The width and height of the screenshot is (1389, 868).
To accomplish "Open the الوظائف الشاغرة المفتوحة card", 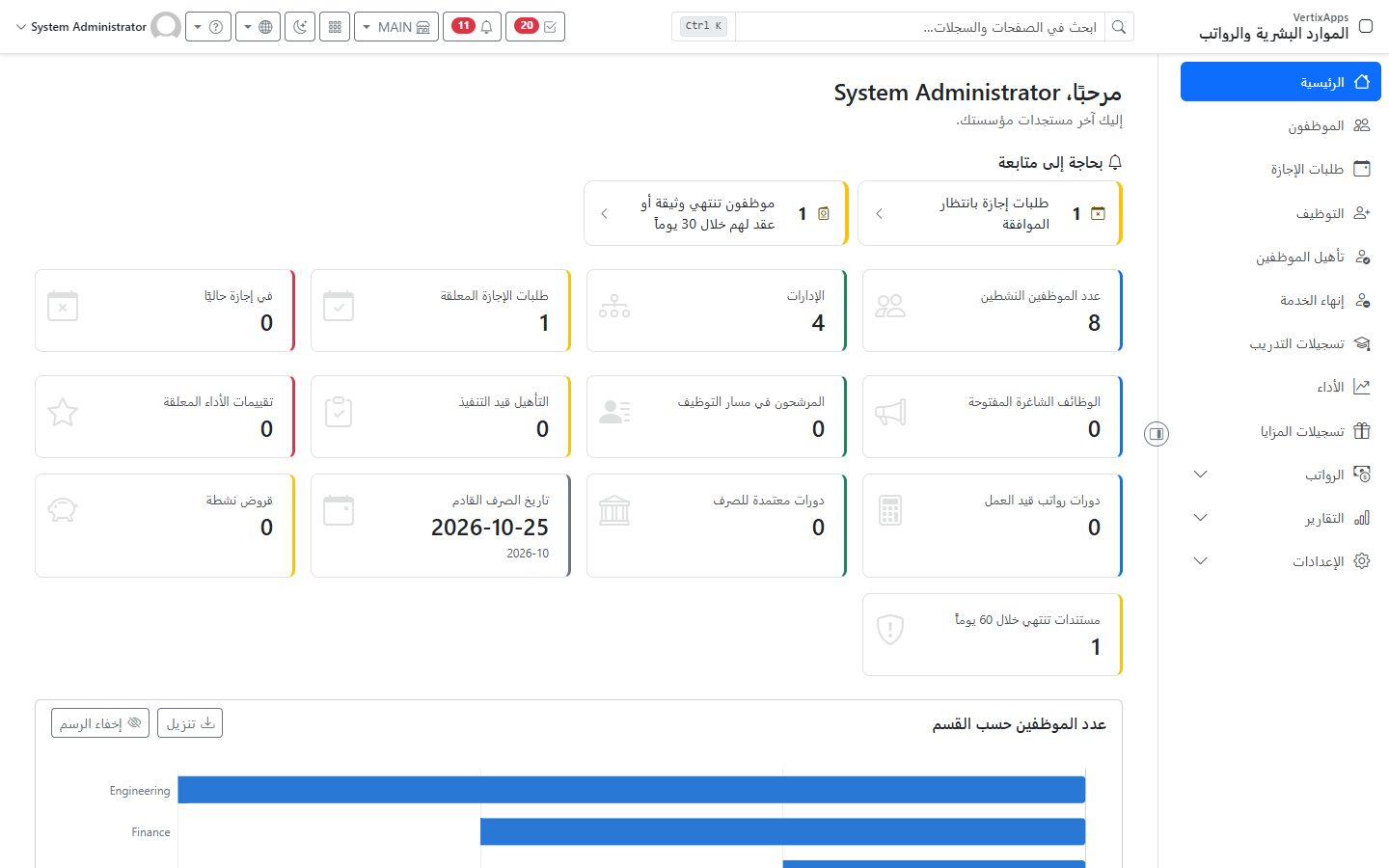I will pyautogui.click(x=993, y=417).
